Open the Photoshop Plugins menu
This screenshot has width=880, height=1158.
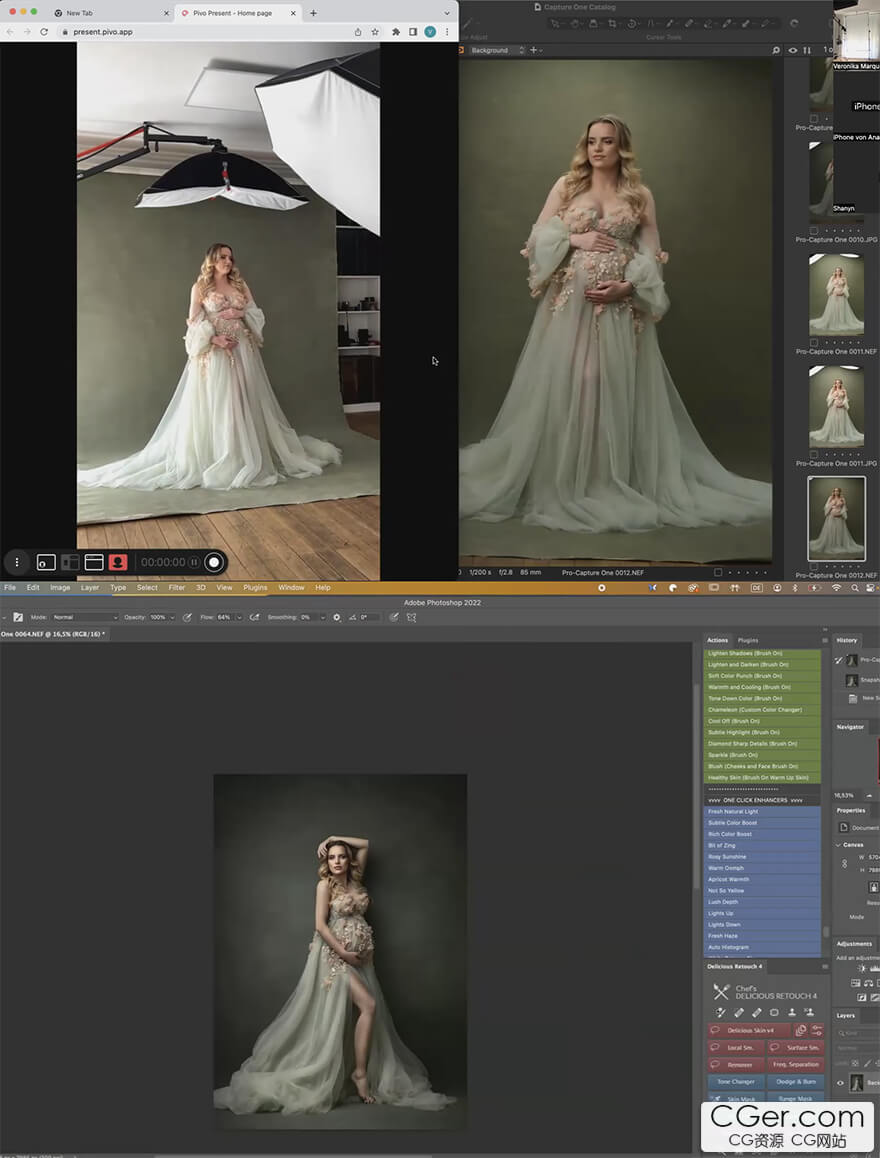[255, 588]
